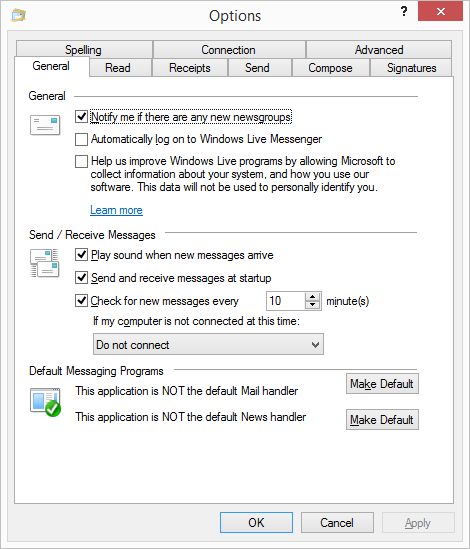Disable Play sound when new messages arrive
Image resolution: width=470 pixels, height=549 pixels.
pyautogui.click(x=81, y=255)
